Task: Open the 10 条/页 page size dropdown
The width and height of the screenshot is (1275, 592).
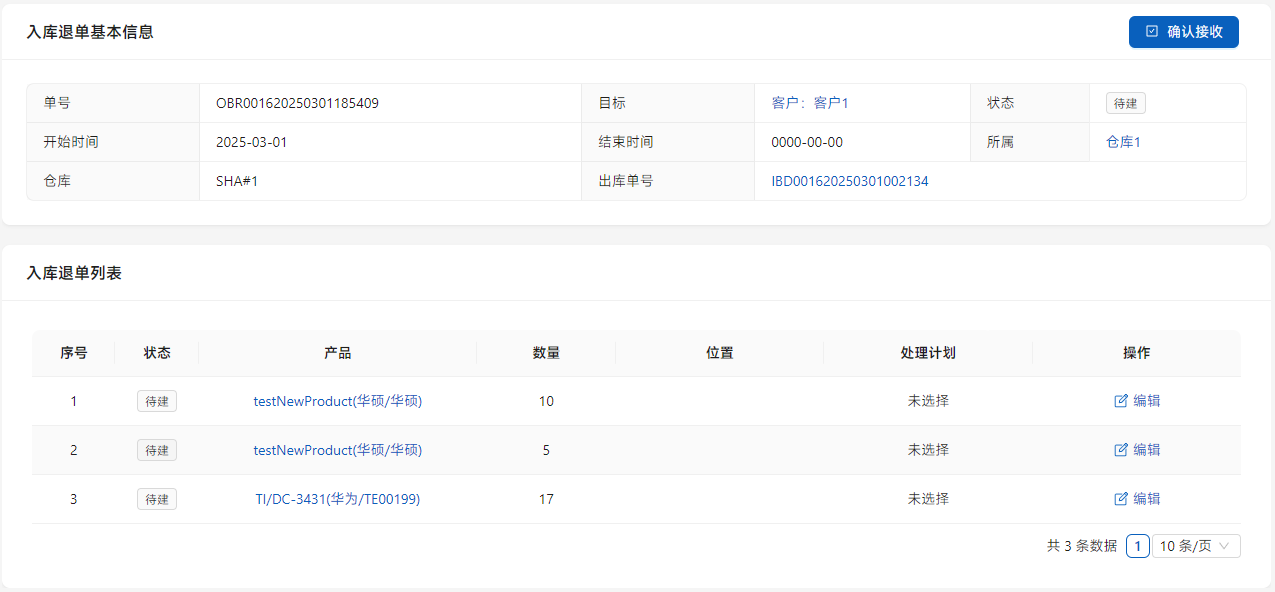Action: point(1196,546)
